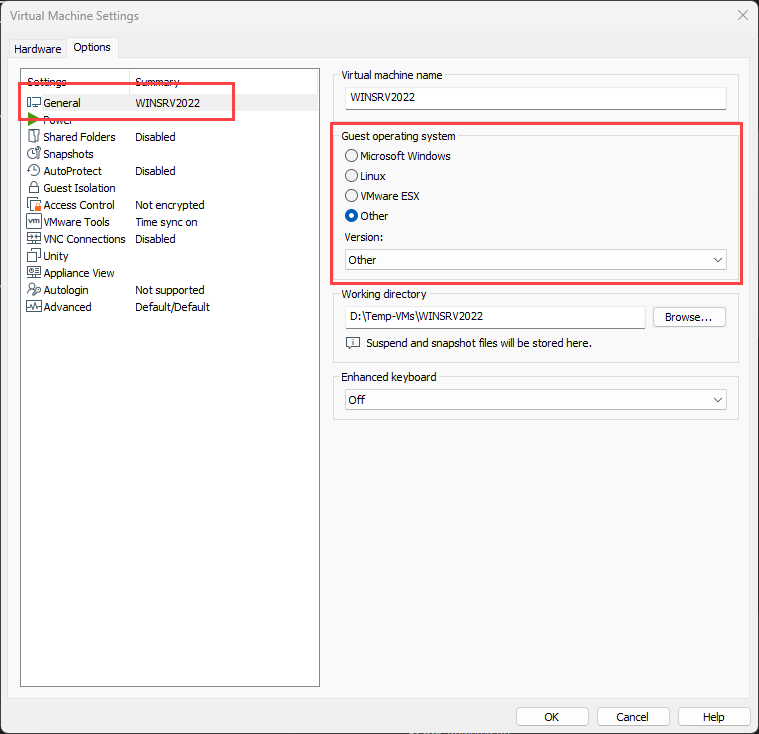Select the Other guest OS radio
The width and height of the screenshot is (759, 734).
pos(351,215)
